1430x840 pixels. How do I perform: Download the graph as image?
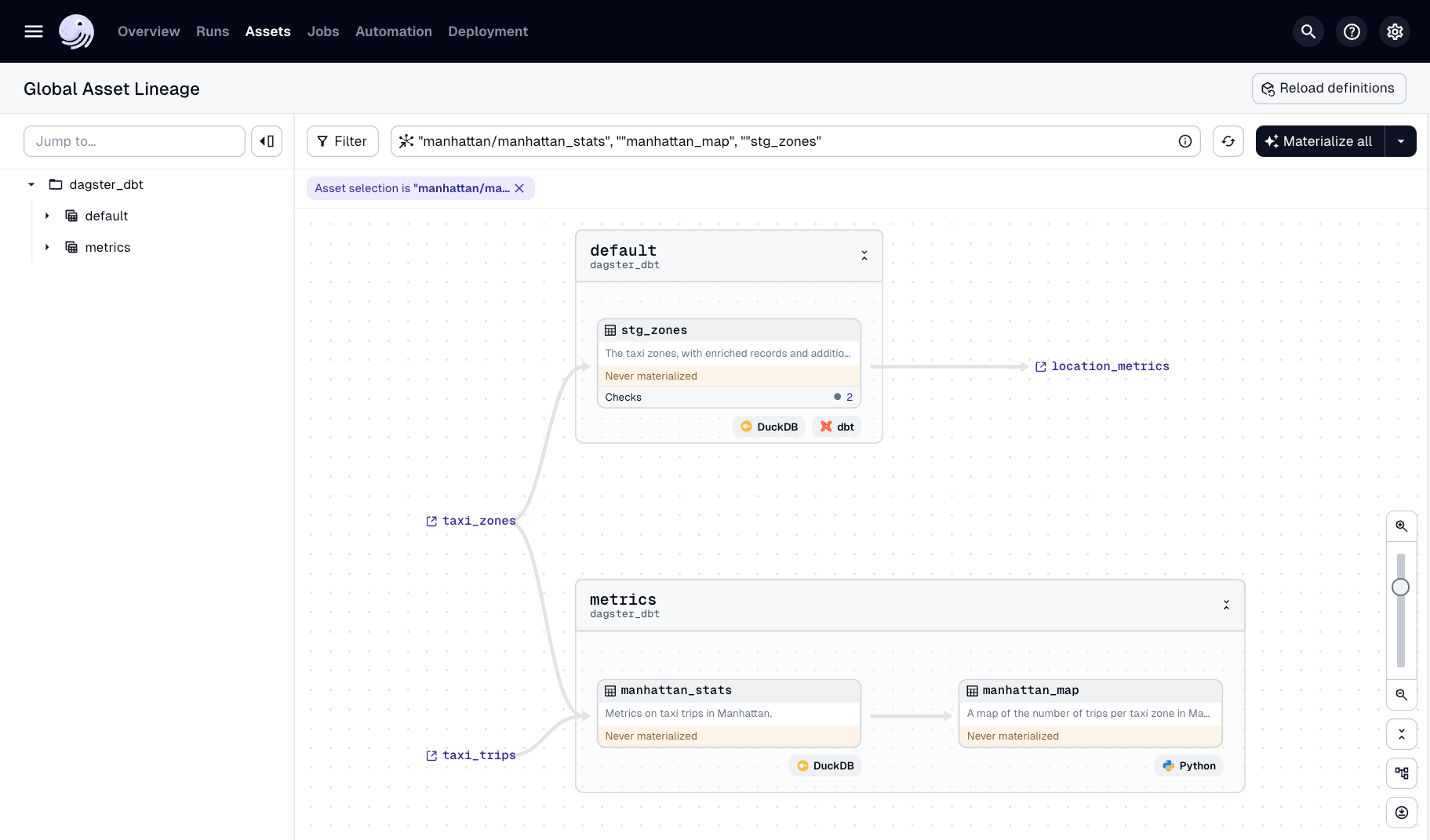pos(1401,813)
